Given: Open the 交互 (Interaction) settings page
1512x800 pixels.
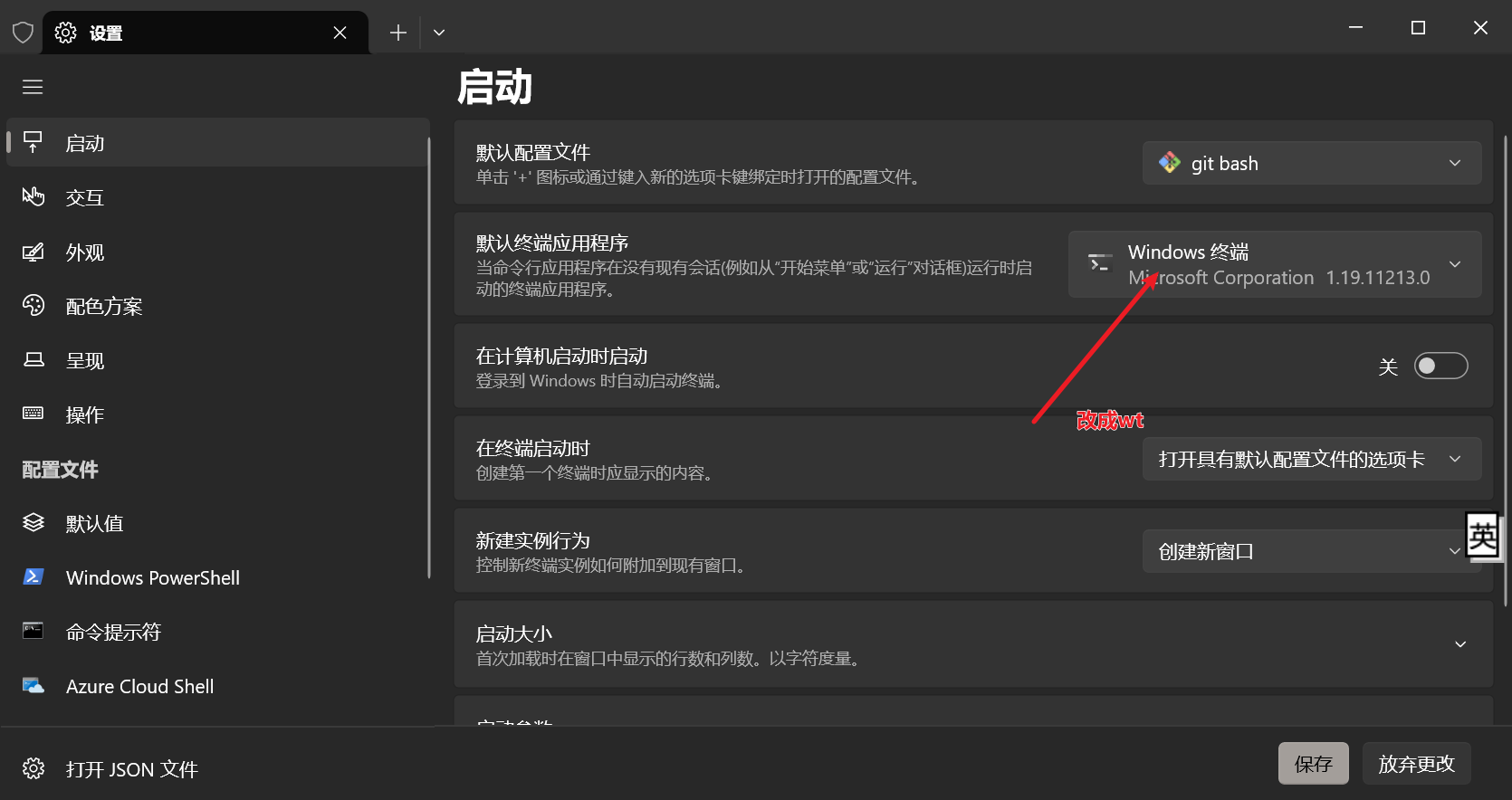Looking at the screenshot, I should 85,198.
